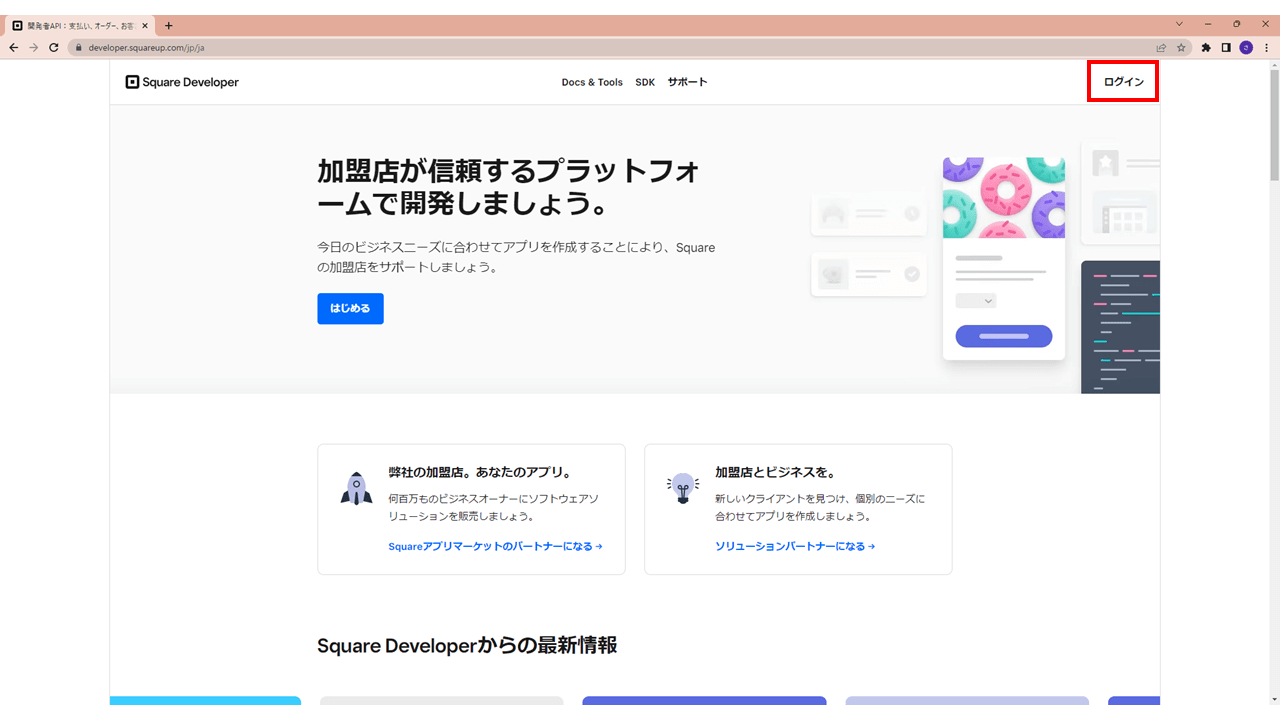This screenshot has height=720, width=1280.
Task: Click the 加盟店とビジネスを。 card title
Action: 775,472
